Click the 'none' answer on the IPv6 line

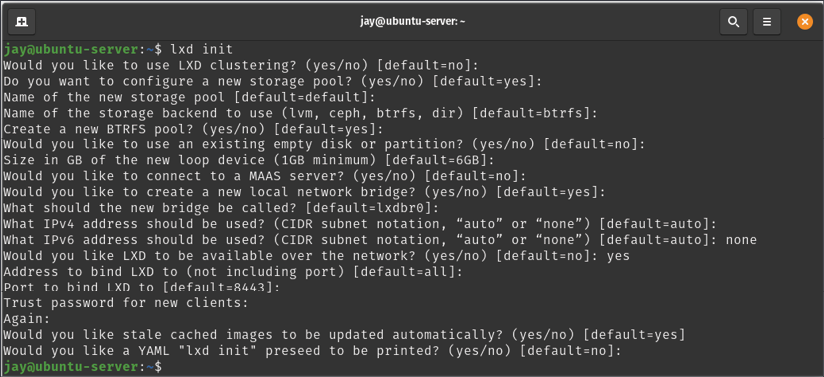click(741, 240)
